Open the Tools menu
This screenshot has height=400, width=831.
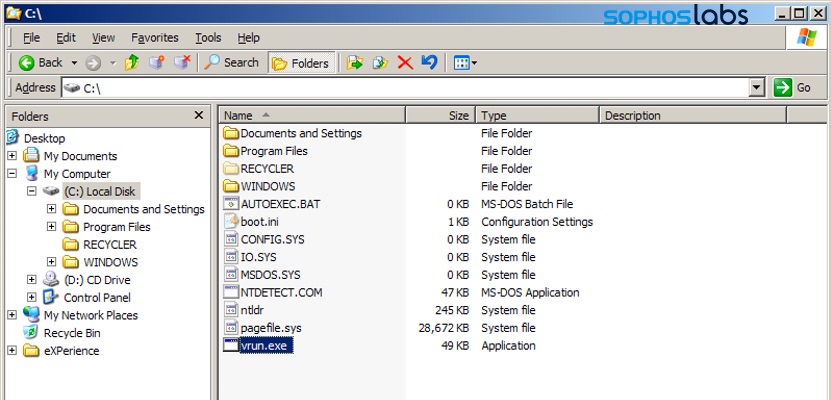click(x=208, y=38)
